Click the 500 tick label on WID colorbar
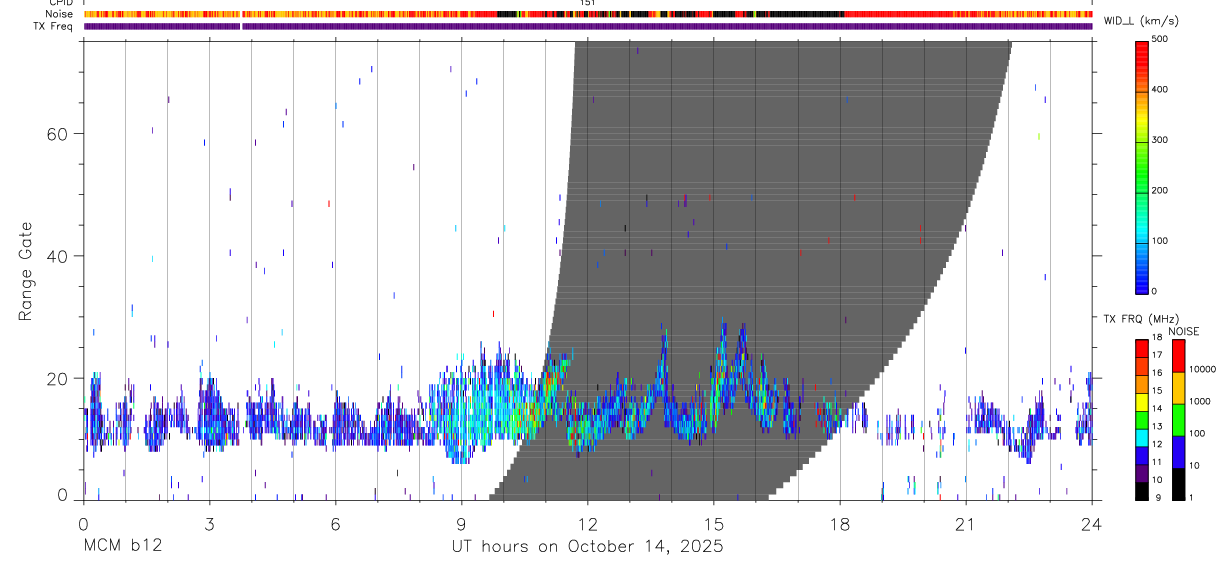 pyautogui.click(x=1161, y=39)
